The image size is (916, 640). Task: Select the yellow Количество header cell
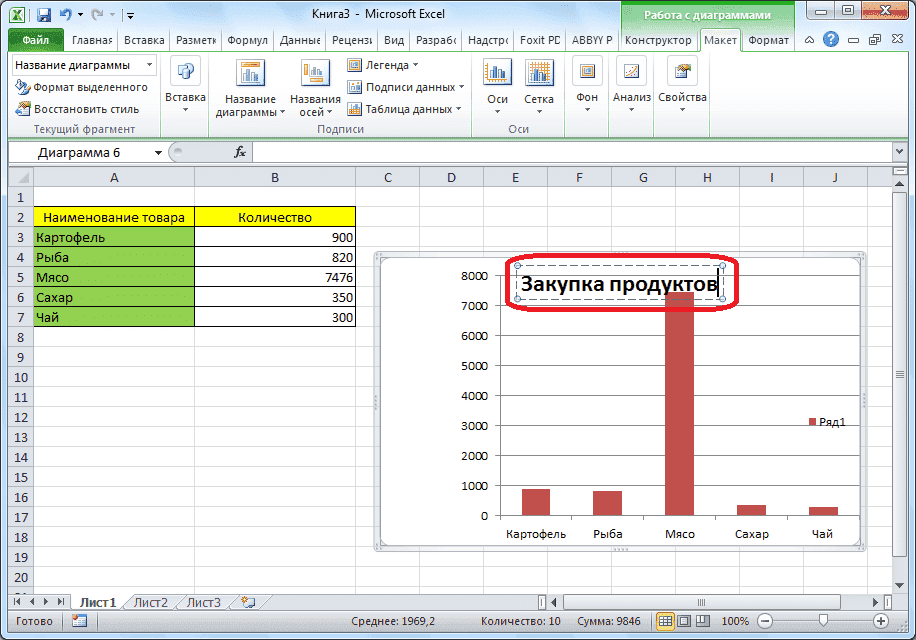(274, 216)
